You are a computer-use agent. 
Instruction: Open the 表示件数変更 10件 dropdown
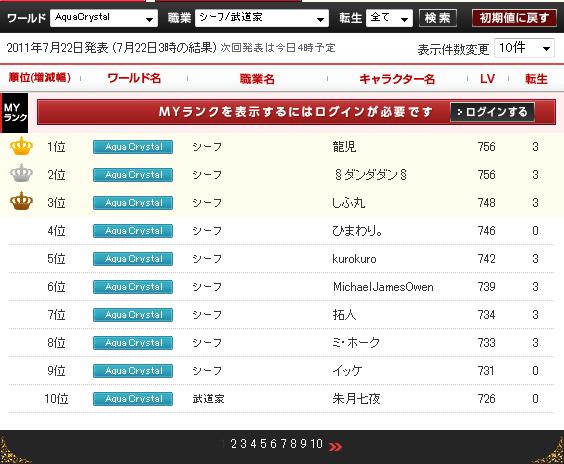pos(524,48)
